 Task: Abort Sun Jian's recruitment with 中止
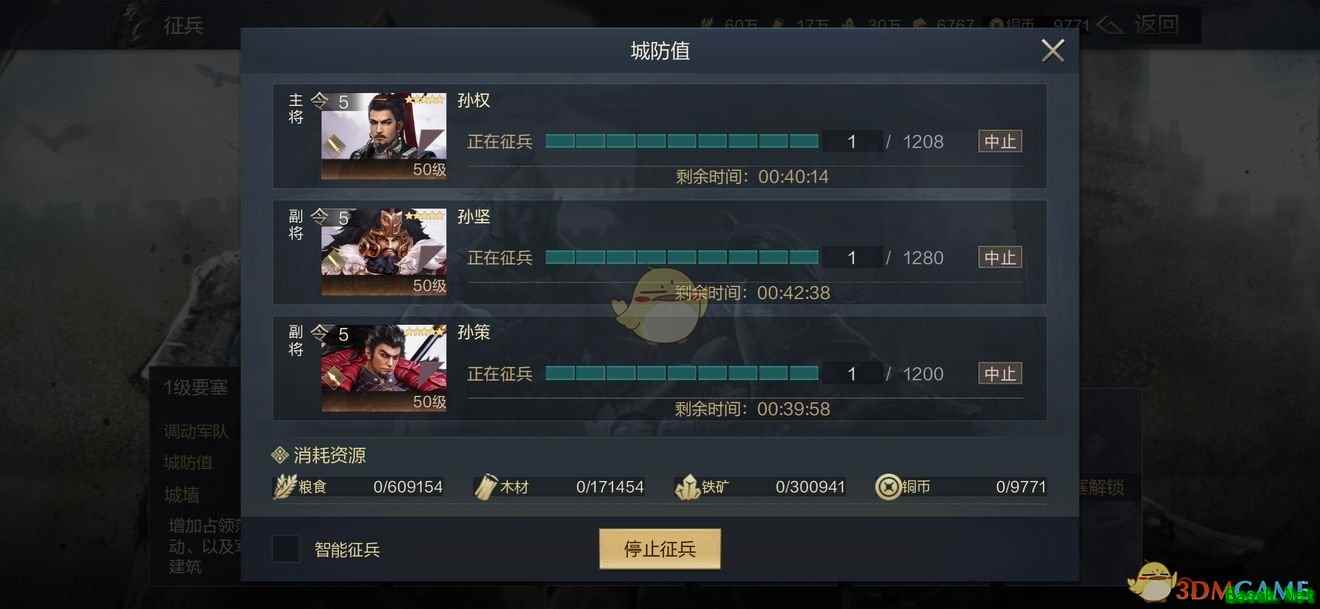1000,258
